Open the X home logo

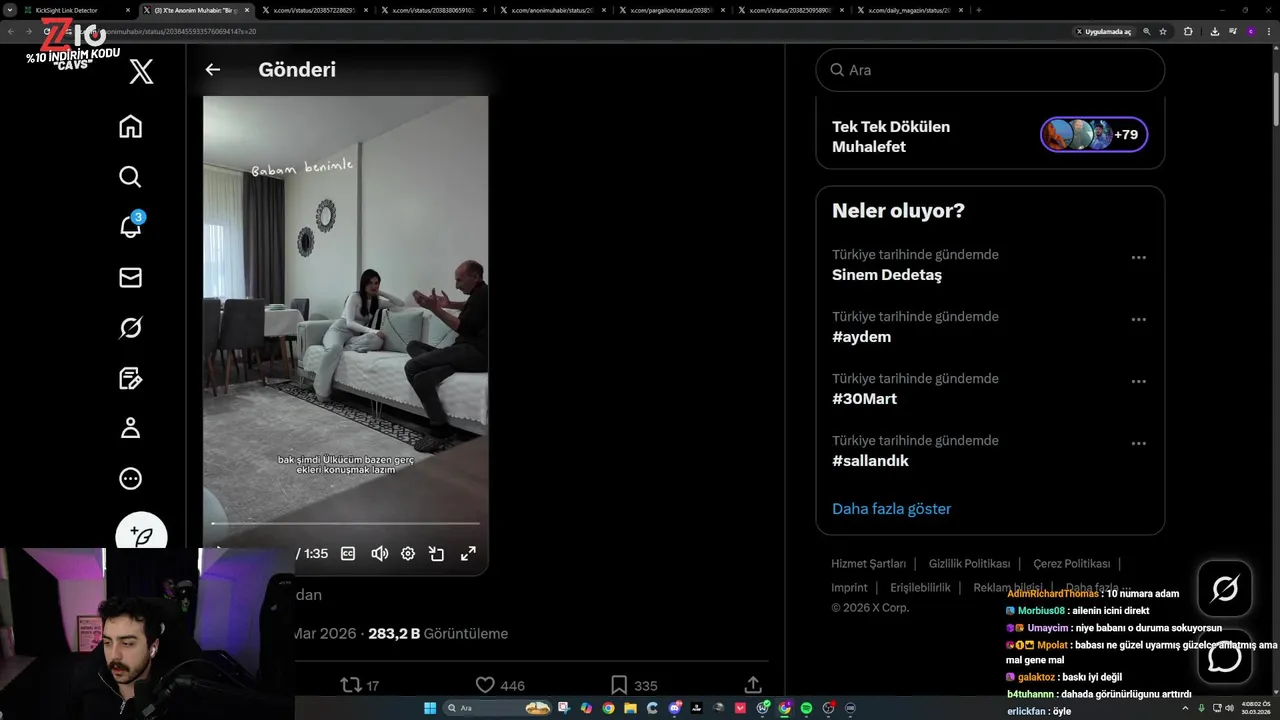(x=141, y=71)
